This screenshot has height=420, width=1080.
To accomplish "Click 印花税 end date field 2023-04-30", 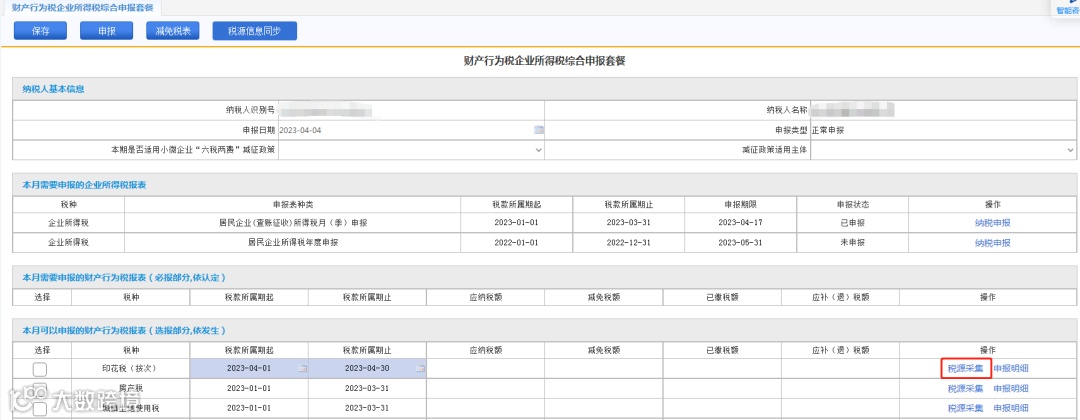I will (x=367, y=368).
